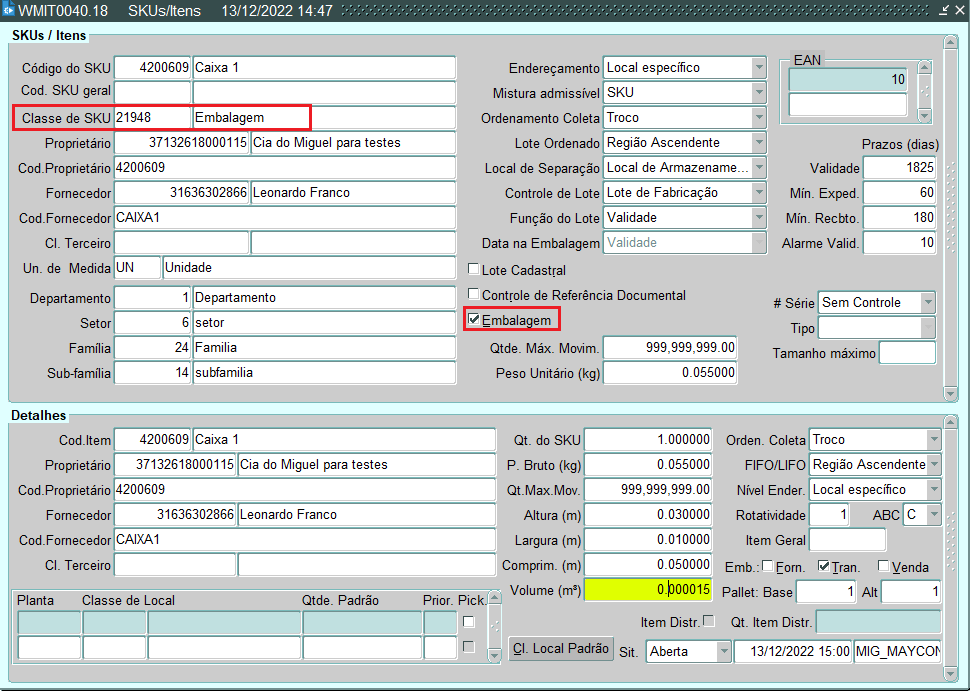The image size is (970, 691).
Task: Click the Cl. Local Padrão button
Action: [x=560, y=649]
